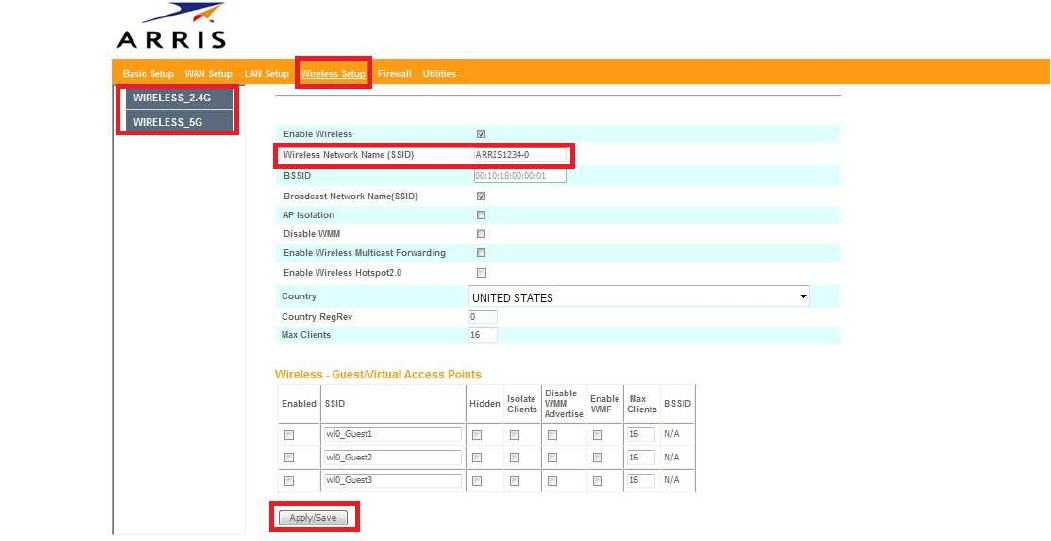1051x541 pixels.
Task: Enable Wireless Multicast Forwarding checkbox
Action: 481,253
